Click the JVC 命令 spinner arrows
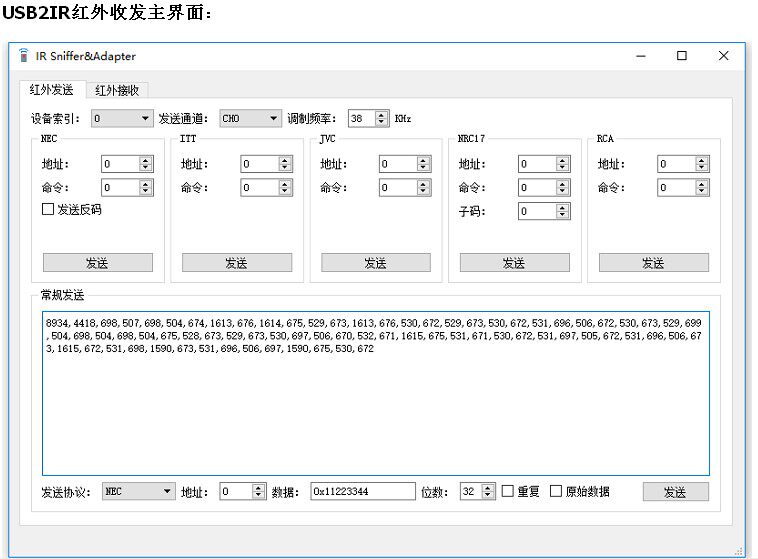This screenshot has height=559, width=758. click(423, 188)
